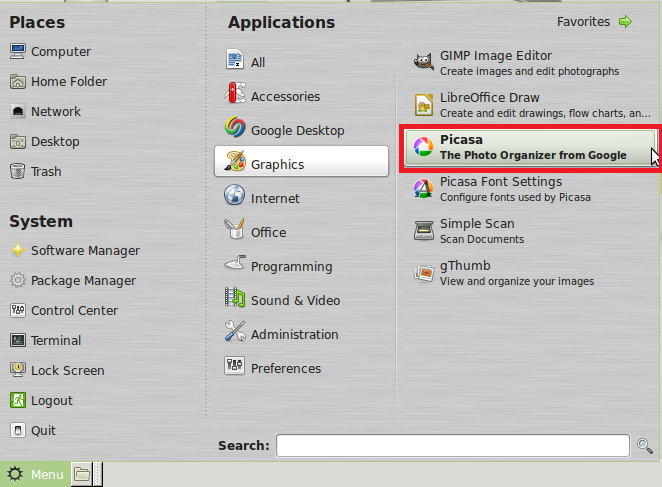This screenshot has height=487, width=662.
Task: Click the "Package Manager" label
Action: click(x=84, y=281)
